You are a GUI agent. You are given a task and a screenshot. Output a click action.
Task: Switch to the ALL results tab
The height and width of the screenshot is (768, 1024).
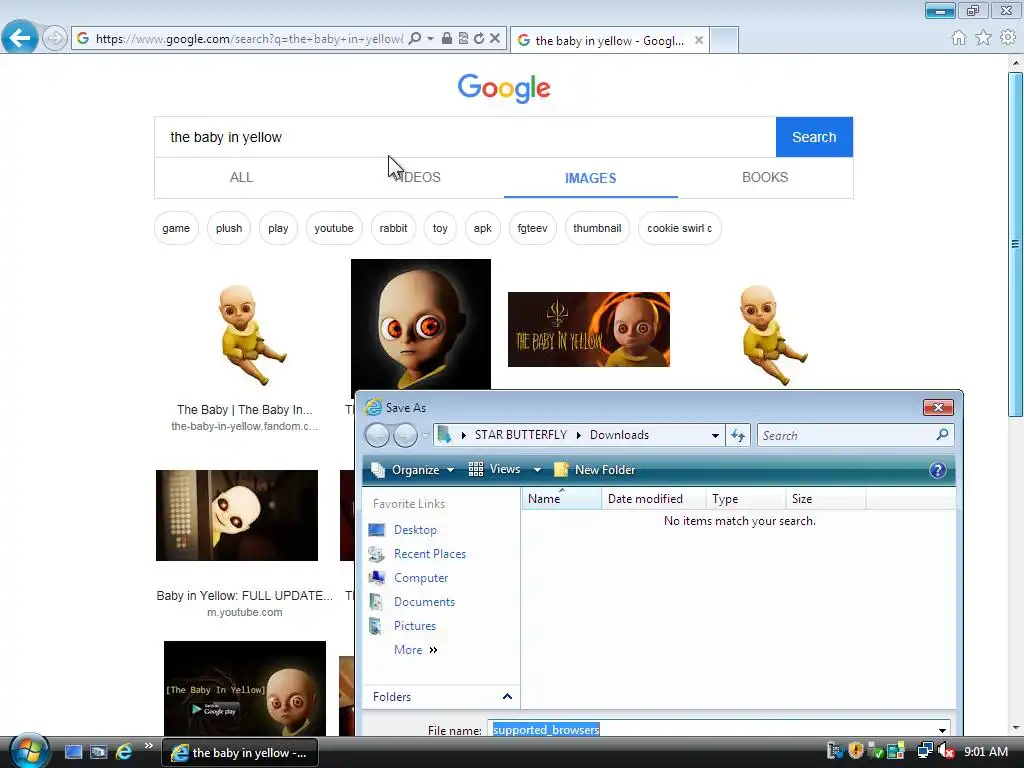click(241, 178)
